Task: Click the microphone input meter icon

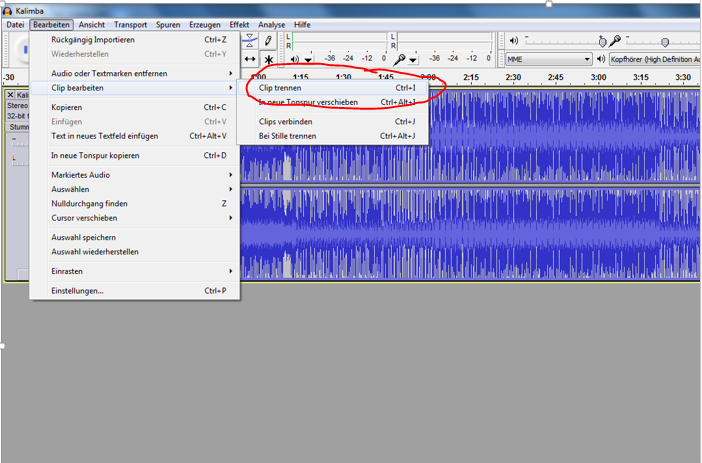Action: 399,59
